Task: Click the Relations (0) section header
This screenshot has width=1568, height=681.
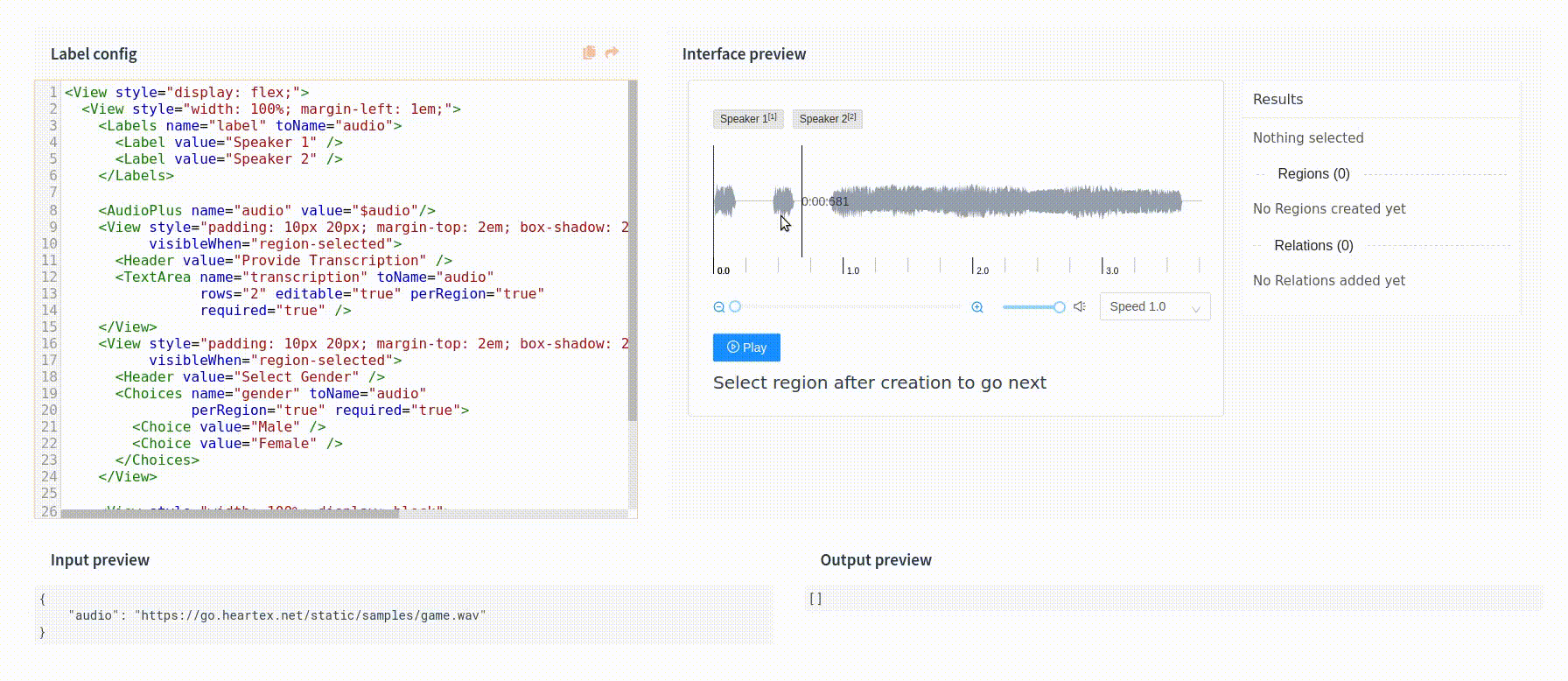Action: point(1313,245)
